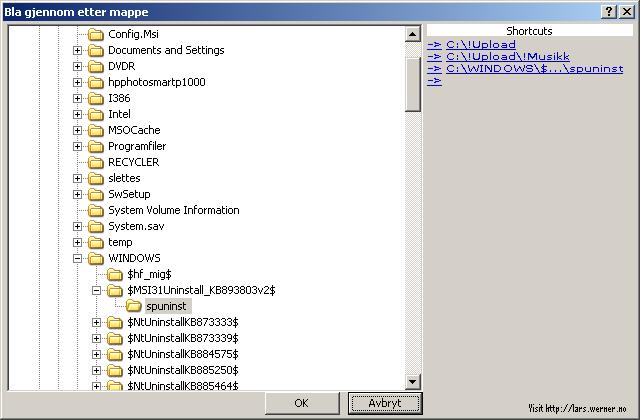The height and width of the screenshot is (420, 640).
Task: Expand the $NtUninstallKB884575$ node
Action: (96, 354)
